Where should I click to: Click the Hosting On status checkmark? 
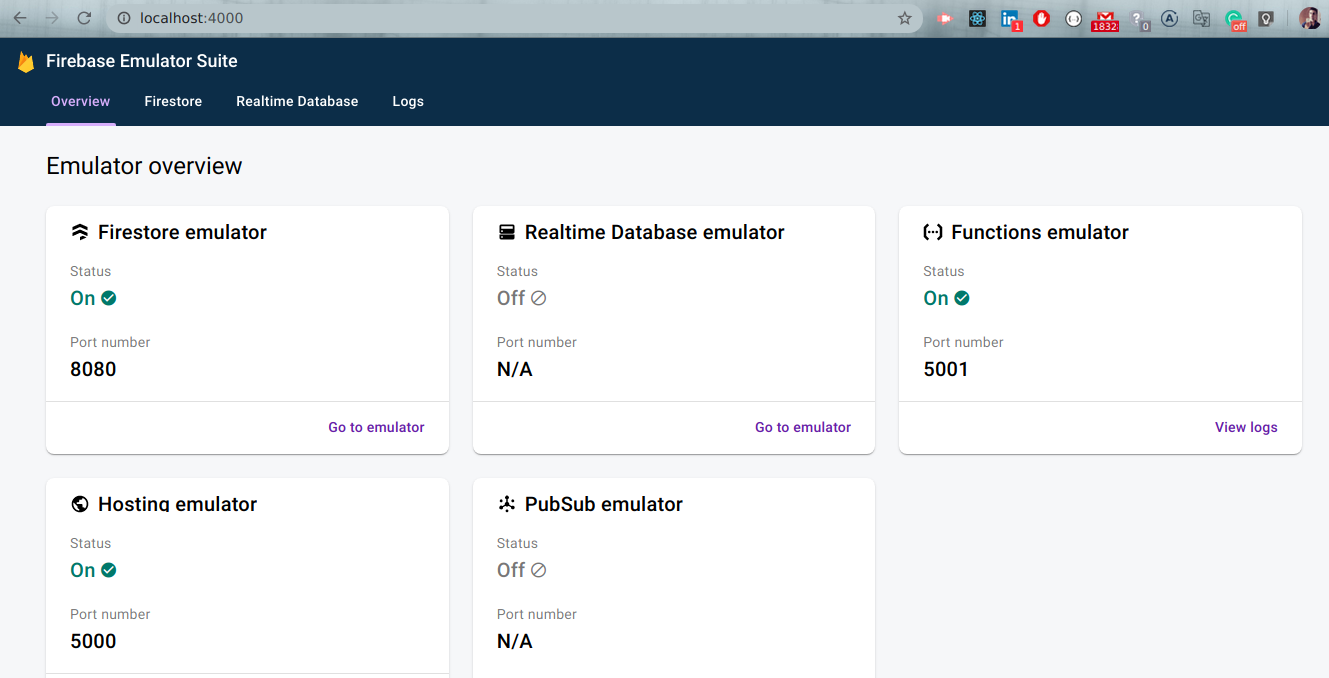click(x=109, y=570)
